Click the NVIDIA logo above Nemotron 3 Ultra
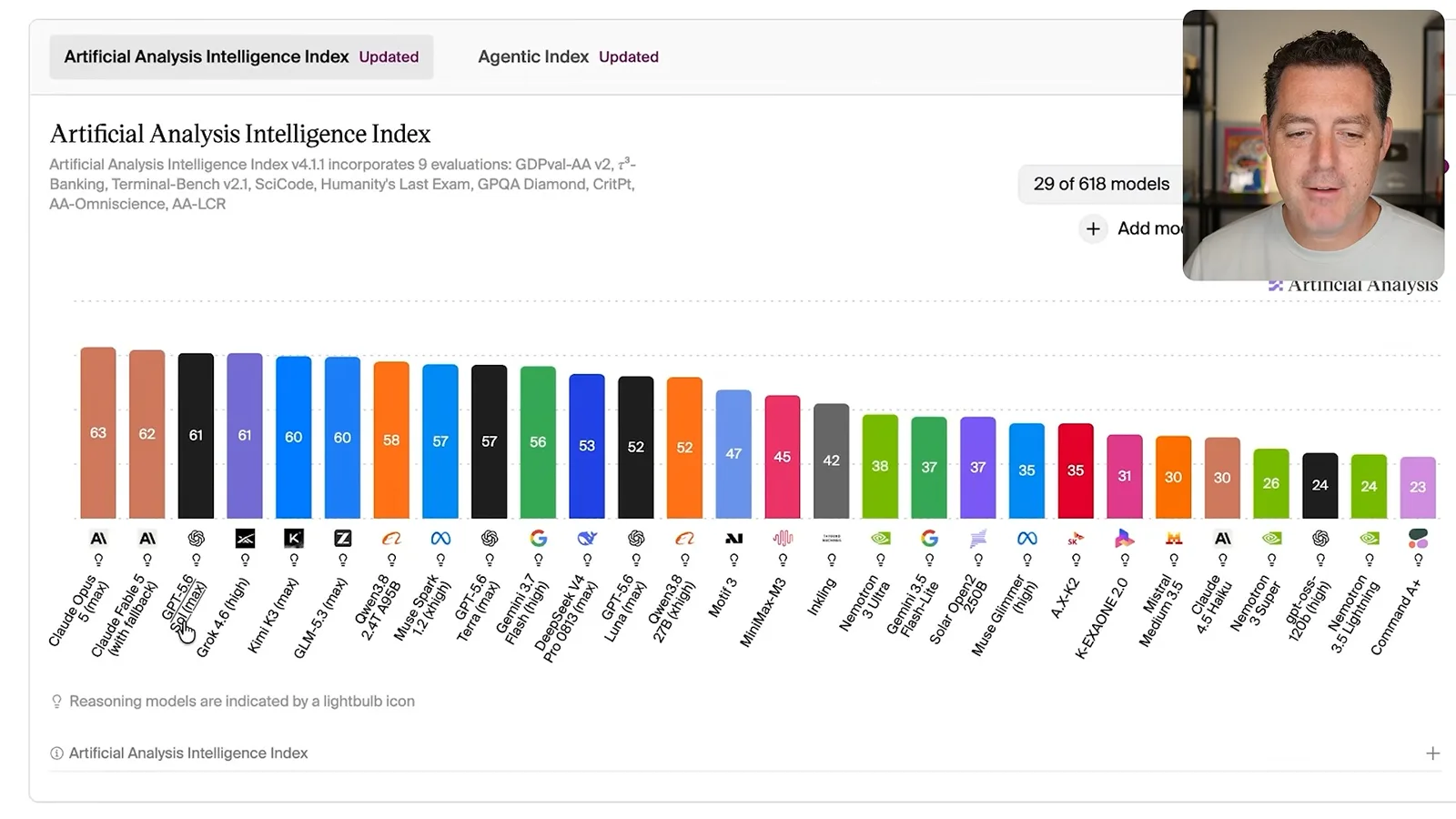1456x819 pixels. [x=880, y=539]
